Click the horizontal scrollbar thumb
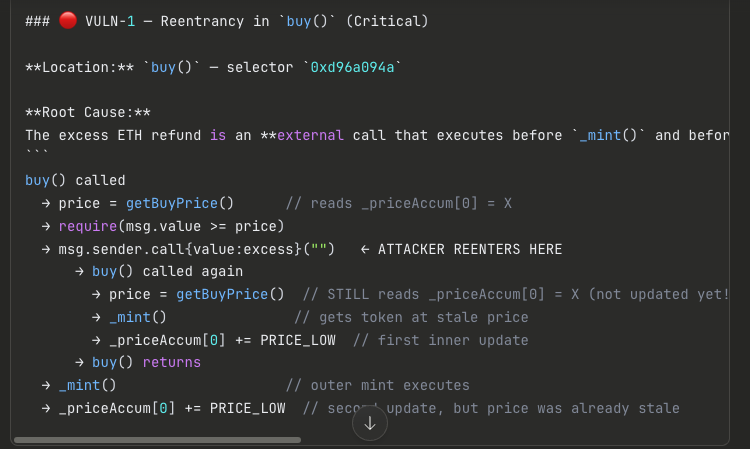 pyautogui.click(x=157, y=439)
